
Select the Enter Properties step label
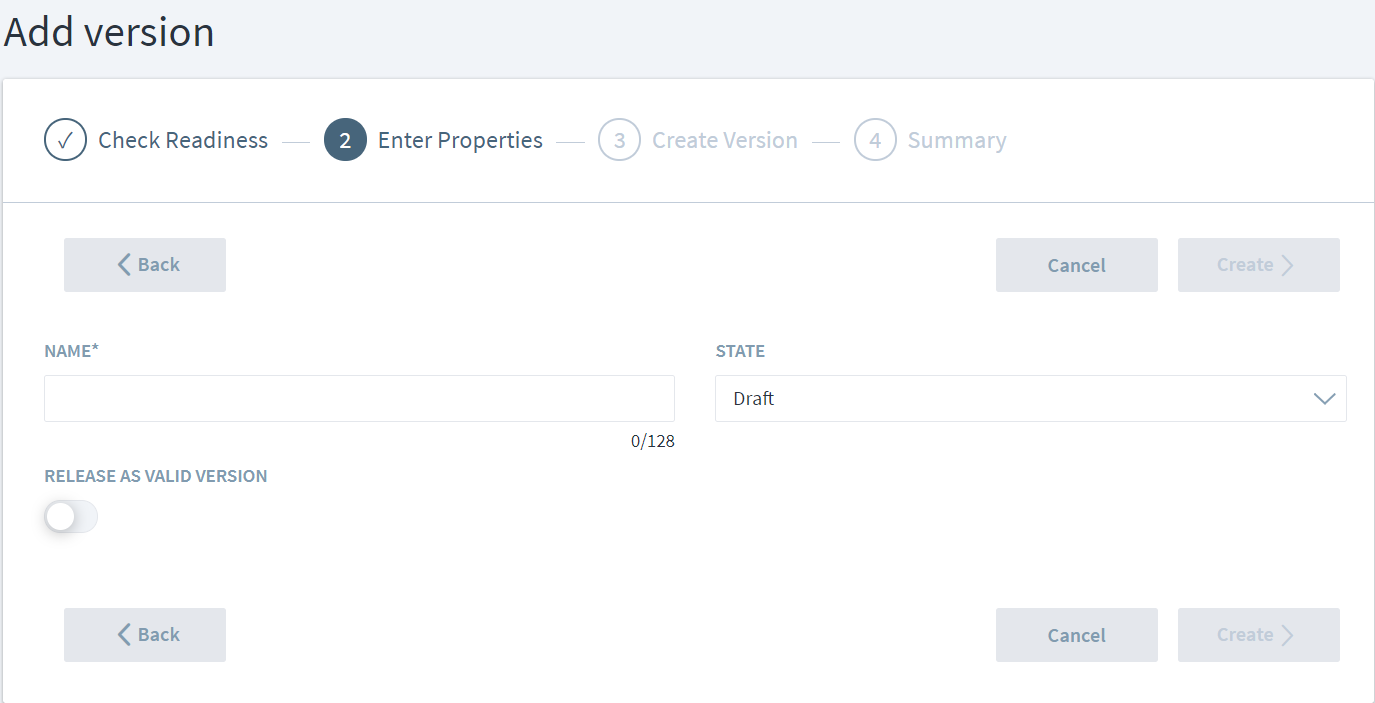point(460,140)
